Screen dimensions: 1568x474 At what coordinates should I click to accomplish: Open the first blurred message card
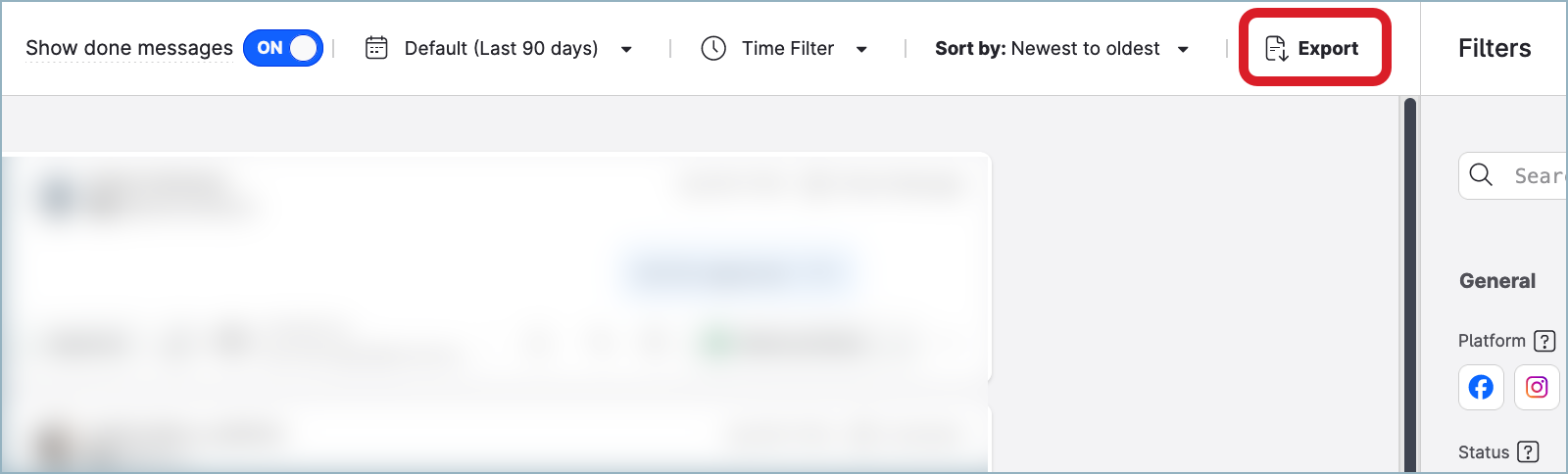(x=497, y=266)
